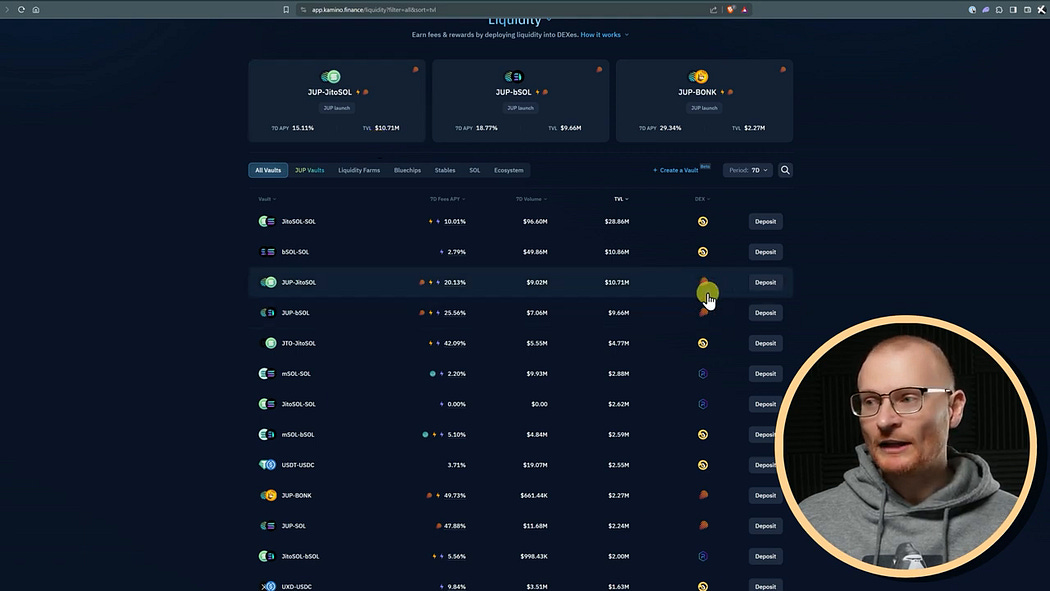
Task: Switch to Liquidity Farms tab
Action: coord(359,170)
